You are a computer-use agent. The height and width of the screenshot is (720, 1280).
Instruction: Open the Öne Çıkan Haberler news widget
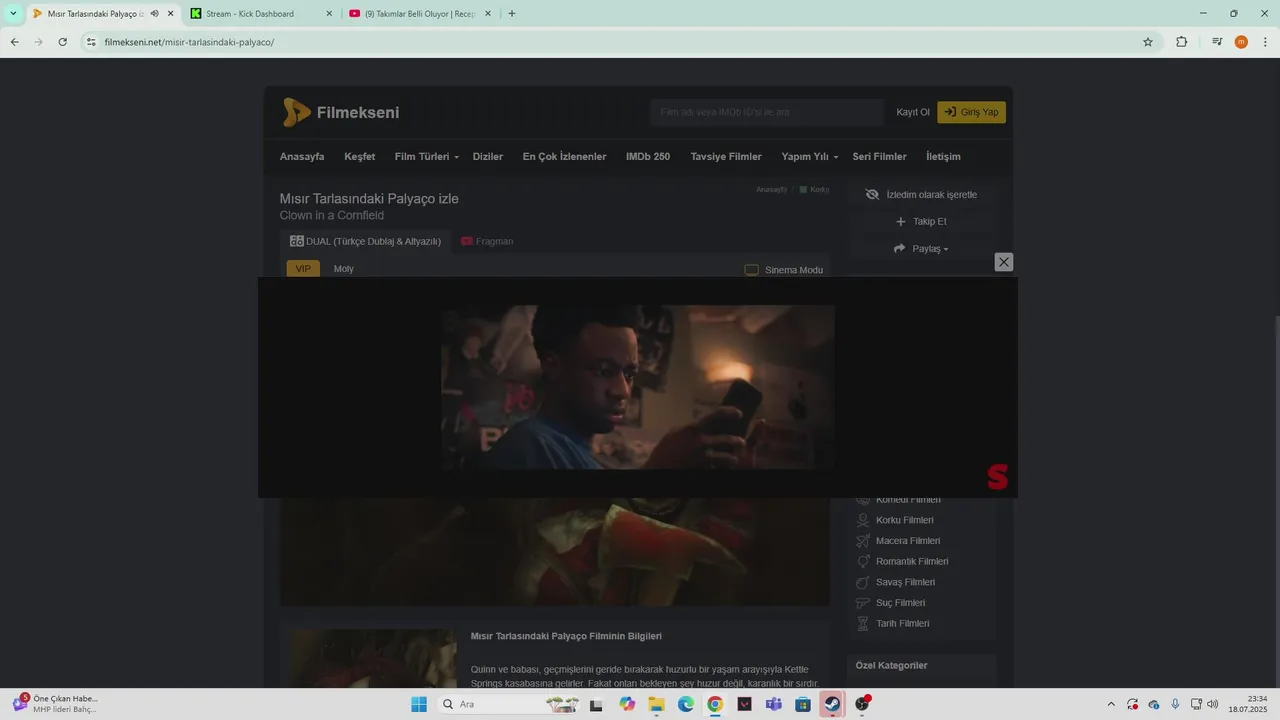[x=55, y=704]
